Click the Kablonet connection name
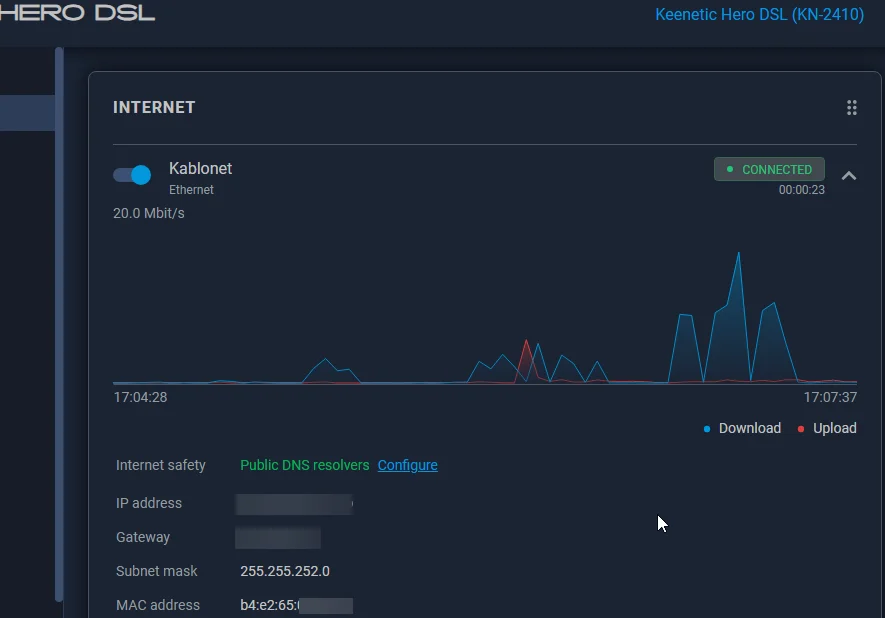This screenshot has height=618, width=885. coord(200,168)
